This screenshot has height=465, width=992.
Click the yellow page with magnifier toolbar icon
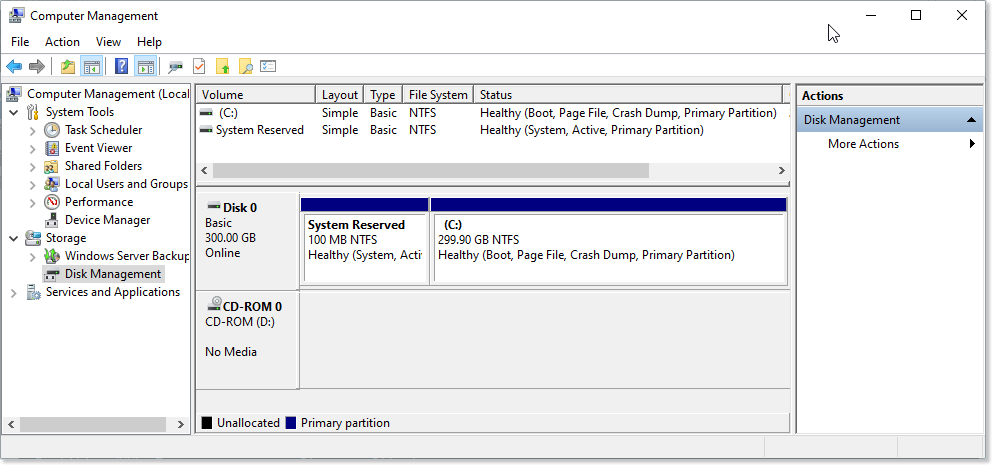[x=245, y=66]
